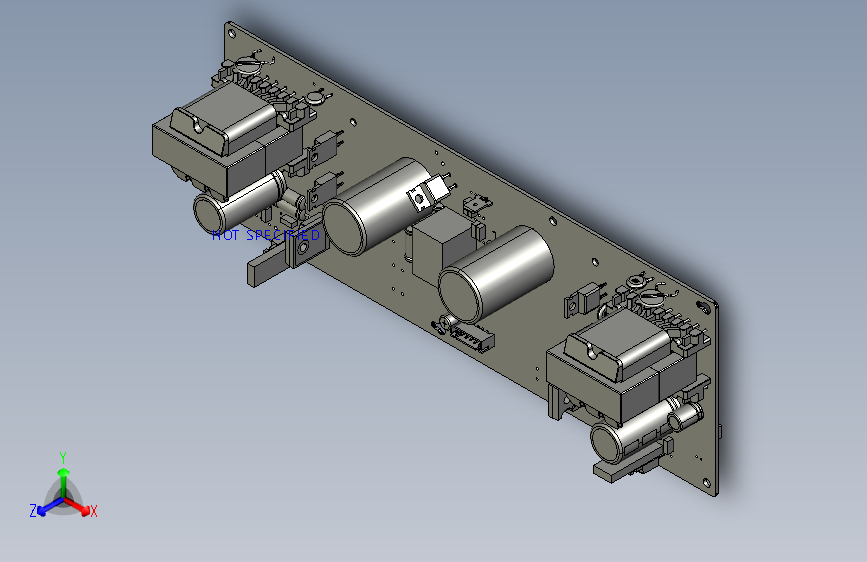Select the five-pin connector header near board bottom
The height and width of the screenshot is (562, 867).
[472, 337]
